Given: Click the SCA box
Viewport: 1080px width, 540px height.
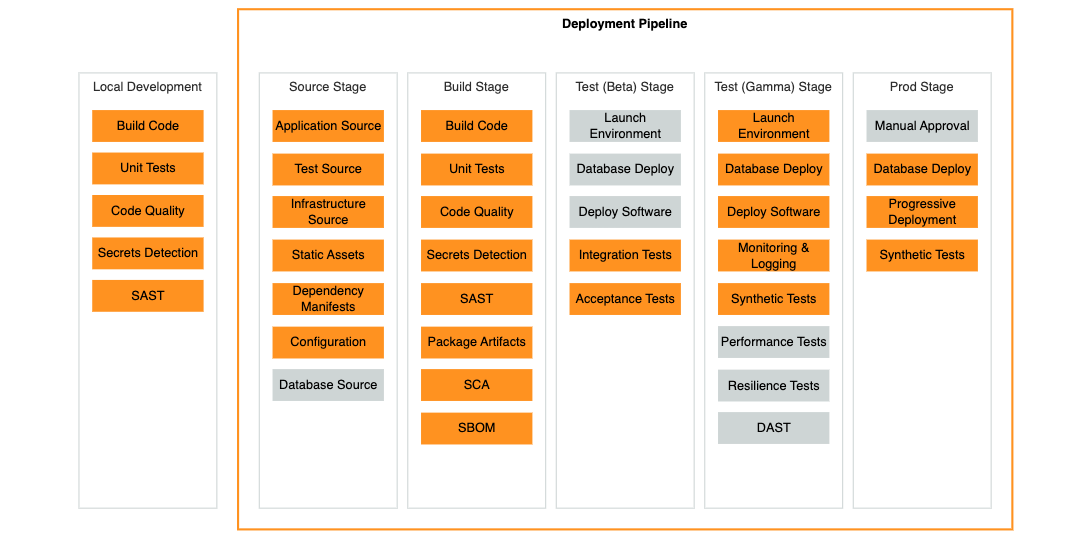Looking at the screenshot, I should [x=477, y=385].
